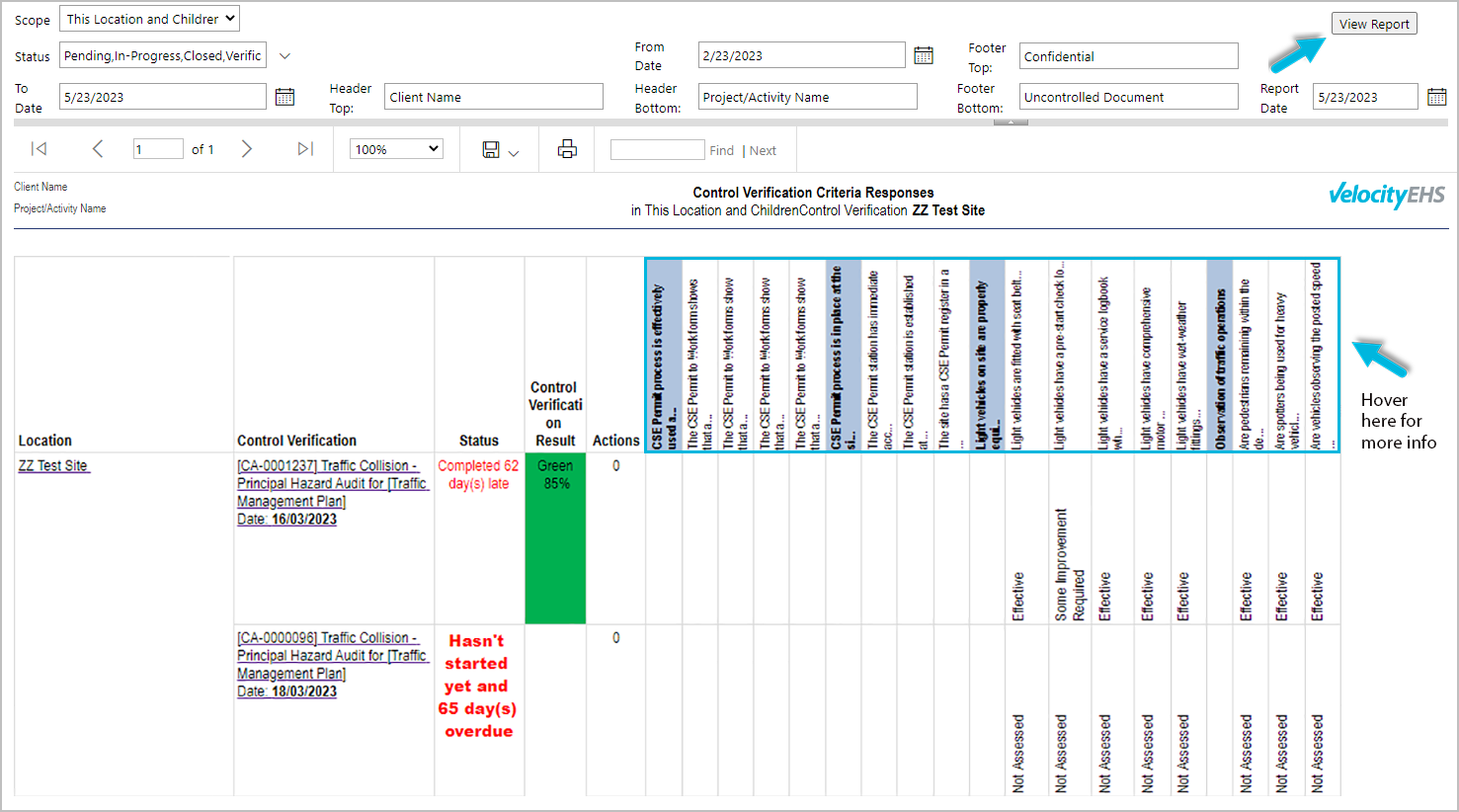The image size is (1459, 812).
Task: Open the Report Date calendar picker
Action: point(1437,97)
